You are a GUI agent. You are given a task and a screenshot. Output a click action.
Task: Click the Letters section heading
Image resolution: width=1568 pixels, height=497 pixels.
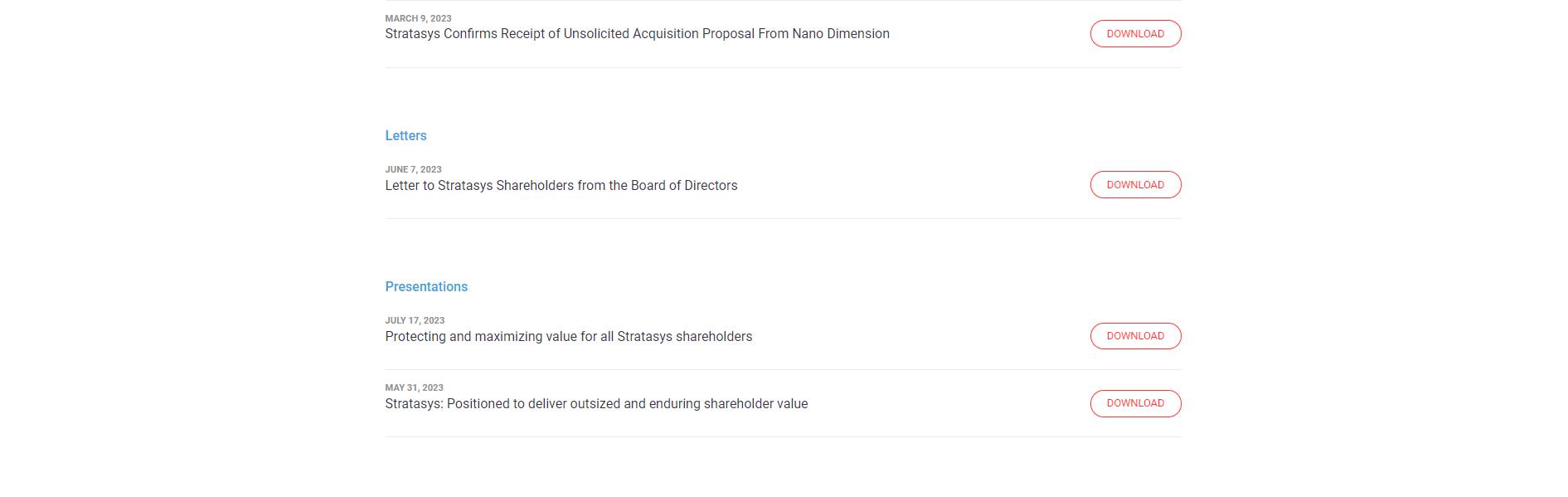point(405,136)
